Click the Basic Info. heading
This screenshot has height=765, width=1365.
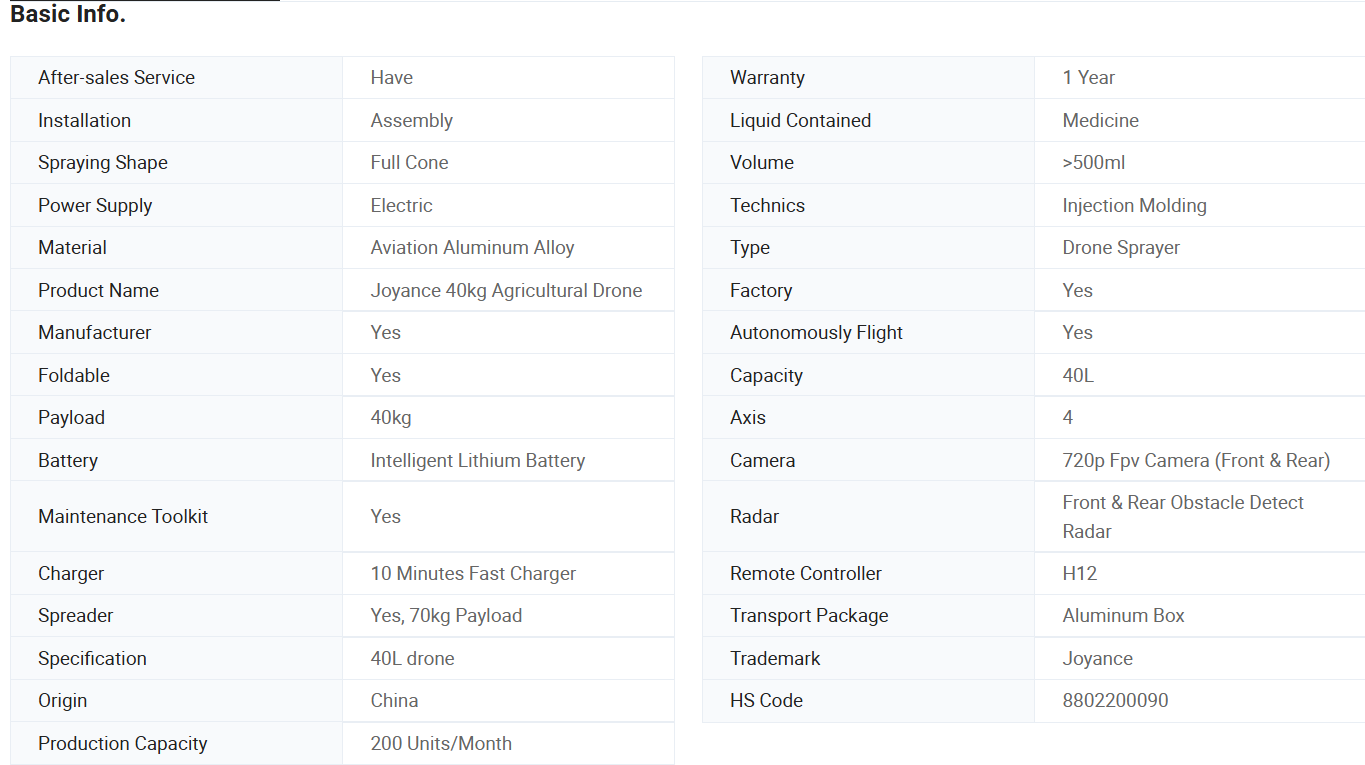pyautogui.click(x=68, y=15)
